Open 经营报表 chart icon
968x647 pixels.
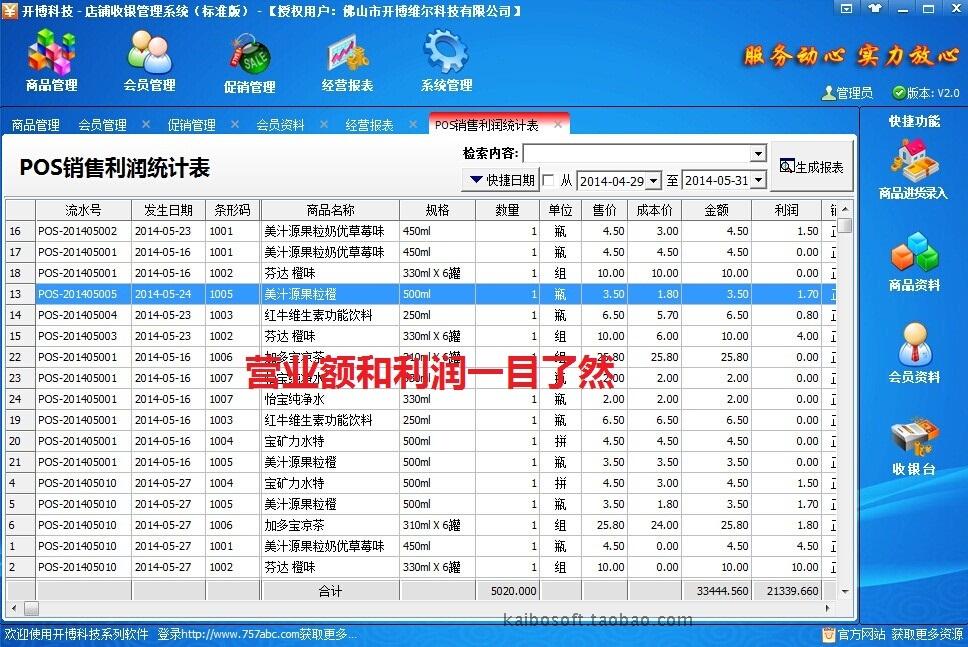(x=347, y=60)
